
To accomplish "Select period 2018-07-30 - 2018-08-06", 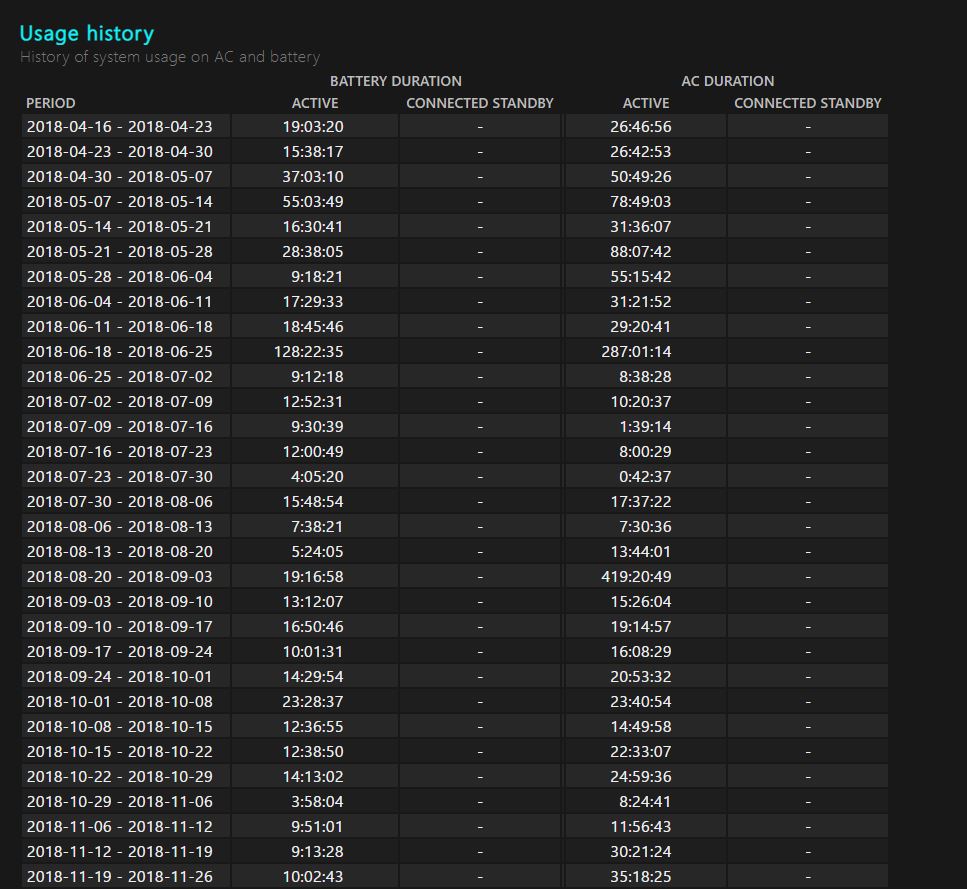I will click(x=120, y=501).
